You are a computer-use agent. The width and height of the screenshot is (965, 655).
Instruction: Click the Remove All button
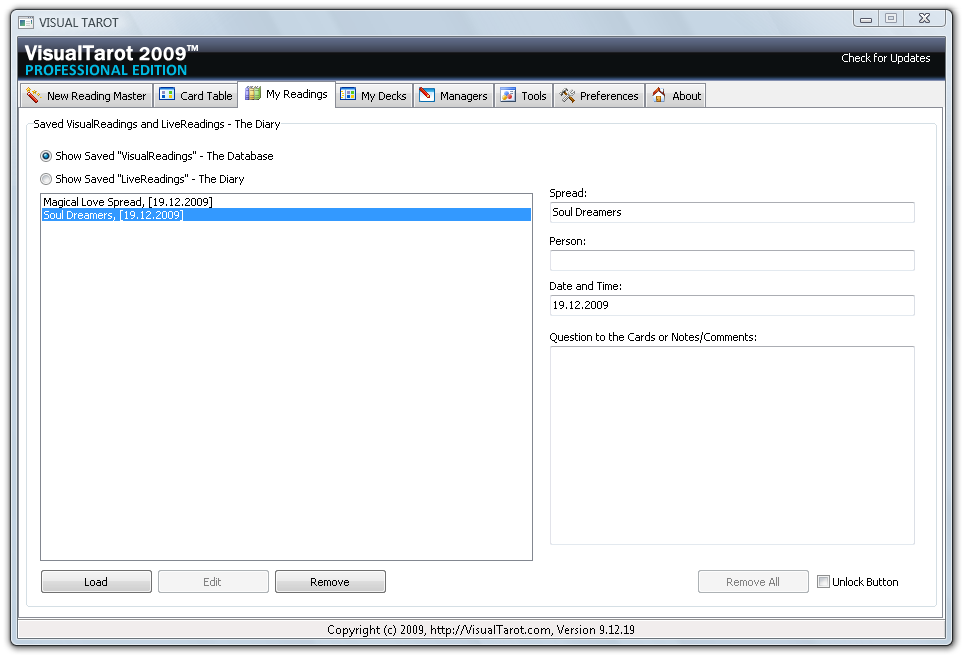[753, 582]
